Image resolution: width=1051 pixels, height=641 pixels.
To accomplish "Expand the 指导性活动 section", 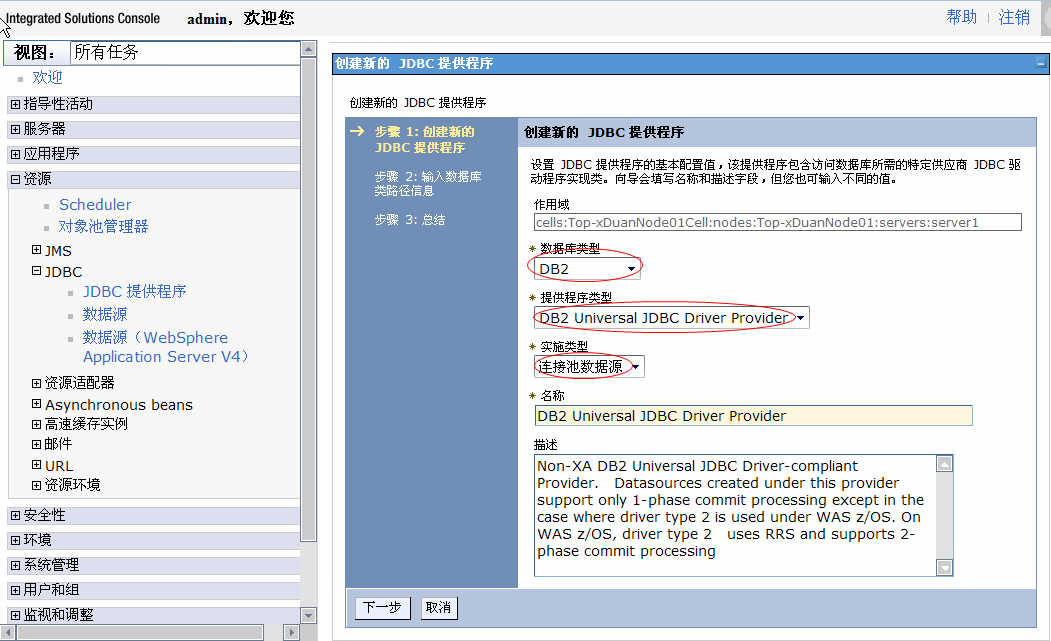I will (x=15, y=105).
